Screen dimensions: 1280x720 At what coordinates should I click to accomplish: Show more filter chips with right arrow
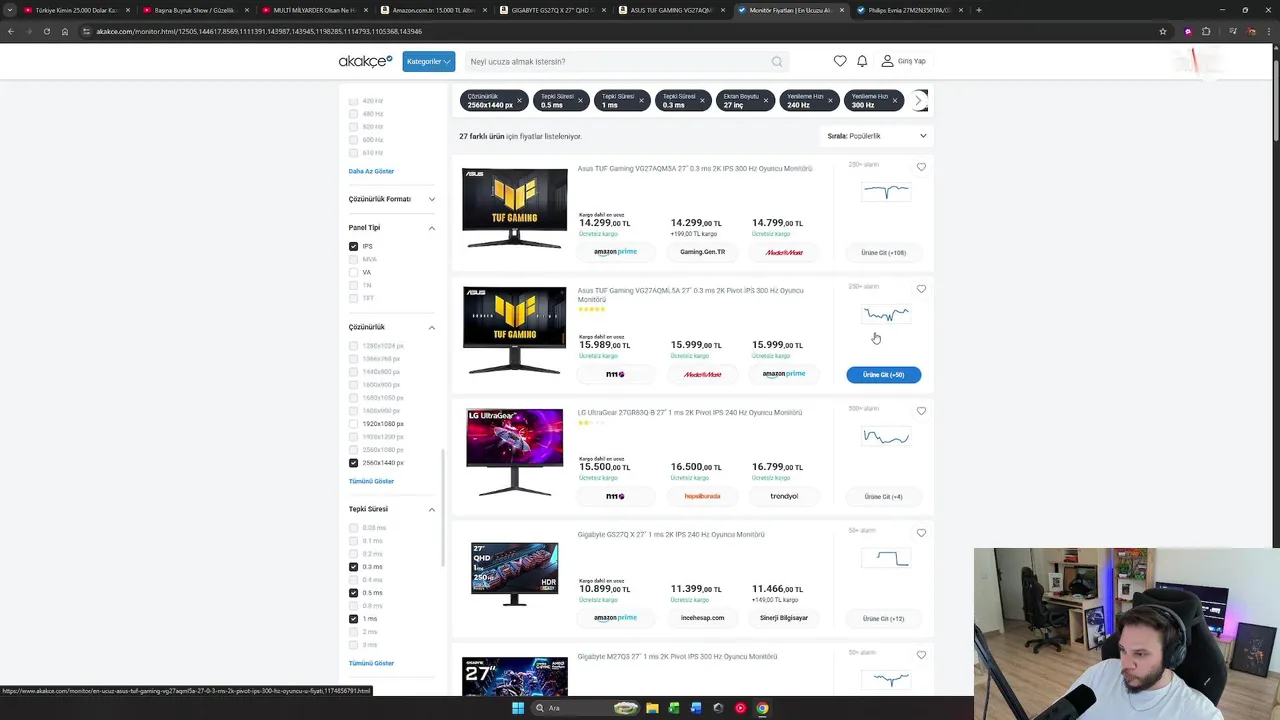[x=920, y=100]
